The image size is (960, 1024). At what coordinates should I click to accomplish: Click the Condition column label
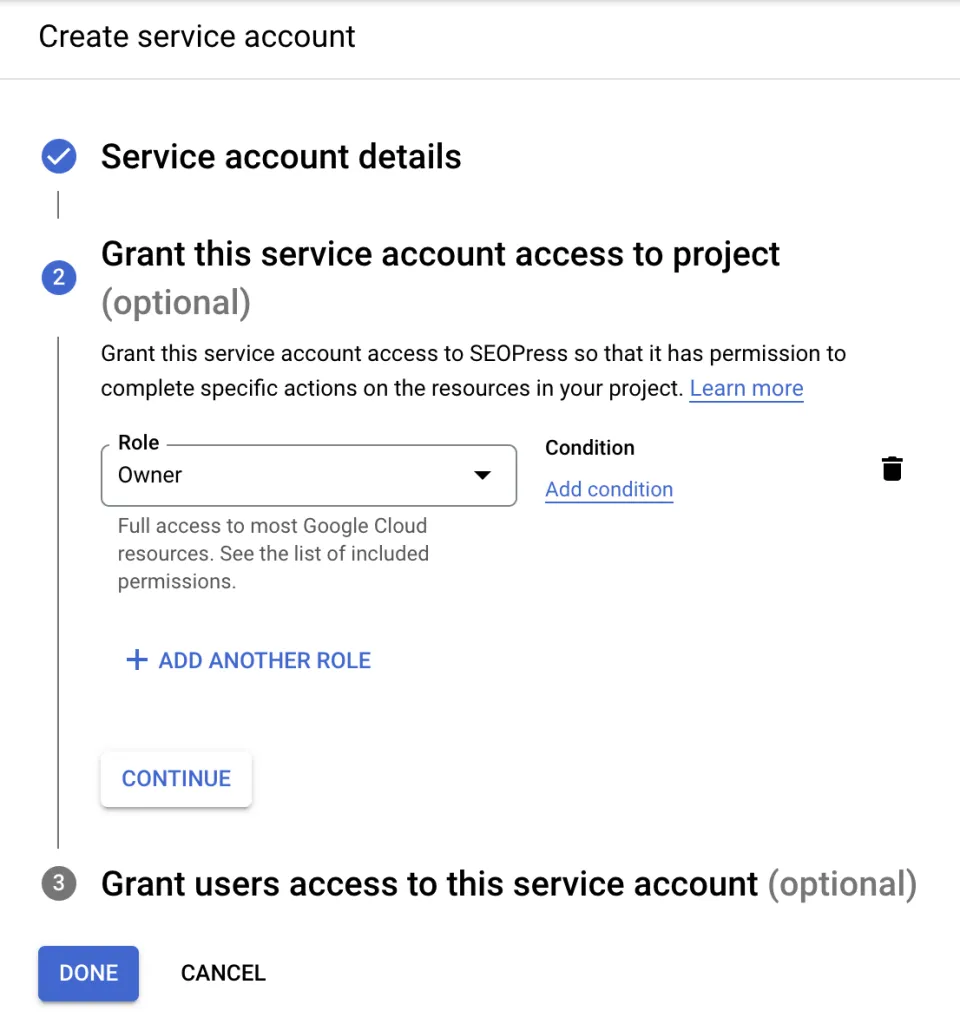pos(590,447)
